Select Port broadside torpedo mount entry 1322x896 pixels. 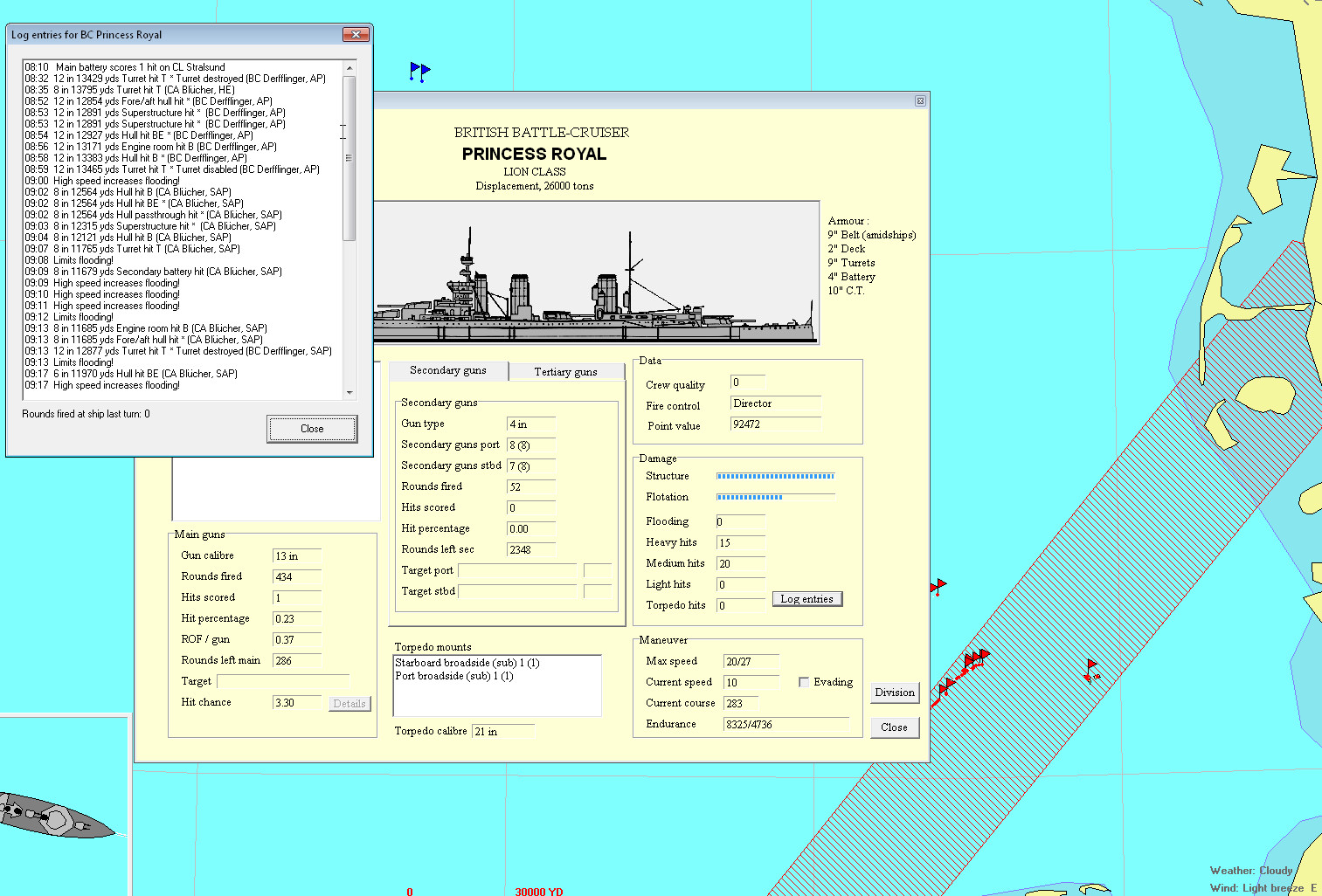[453, 676]
